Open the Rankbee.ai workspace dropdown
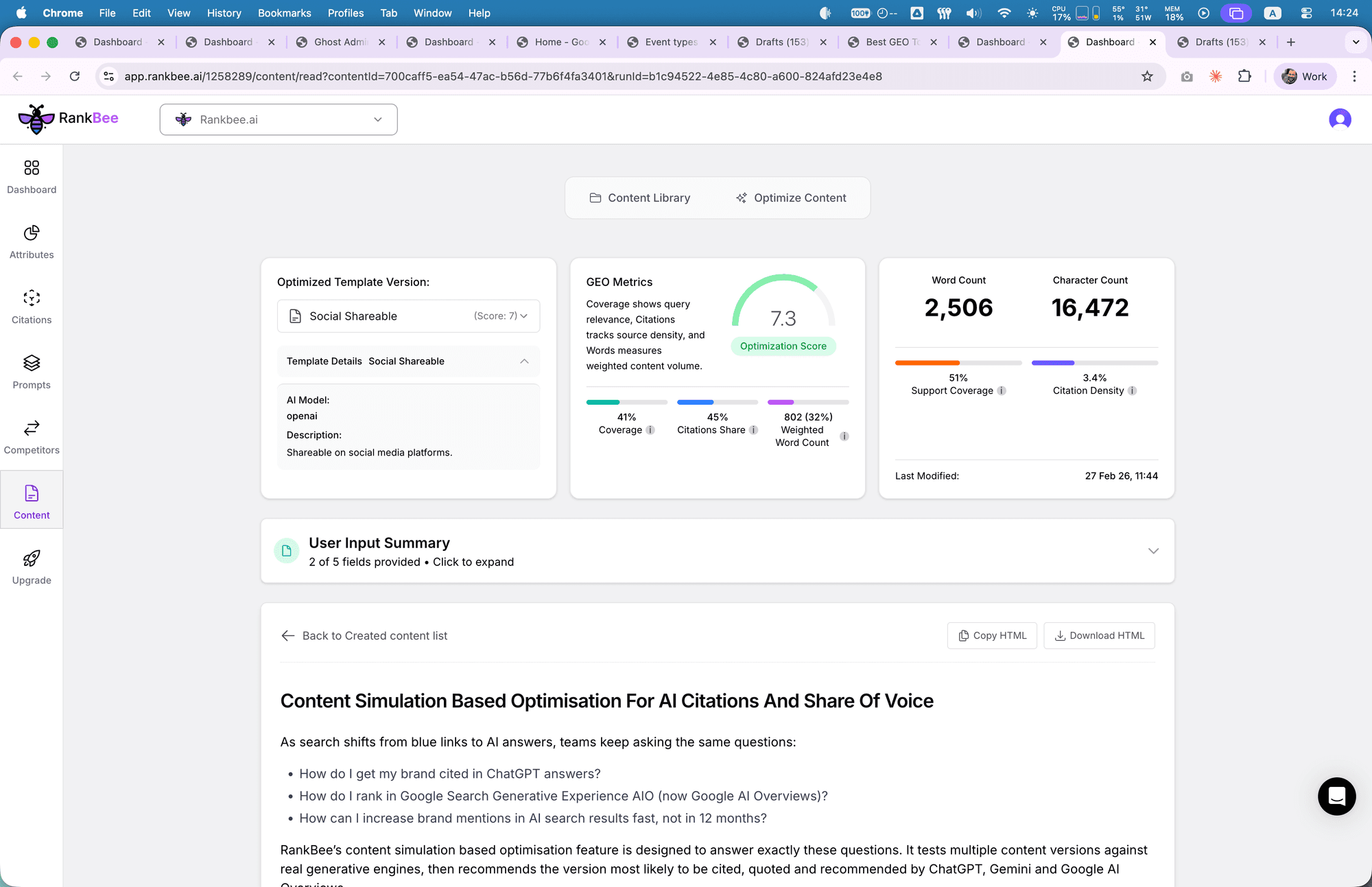Image resolution: width=1372 pixels, height=887 pixels. 279,119
